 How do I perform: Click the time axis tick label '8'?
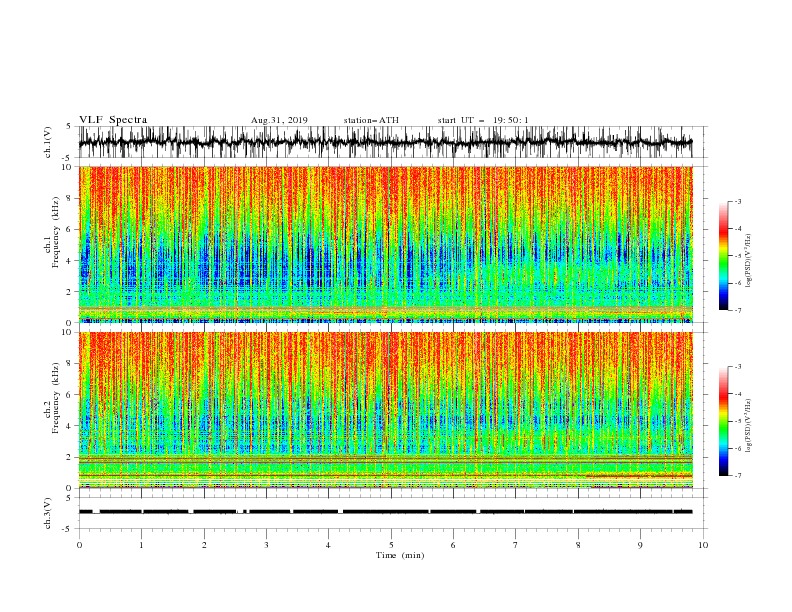click(x=578, y=545)
